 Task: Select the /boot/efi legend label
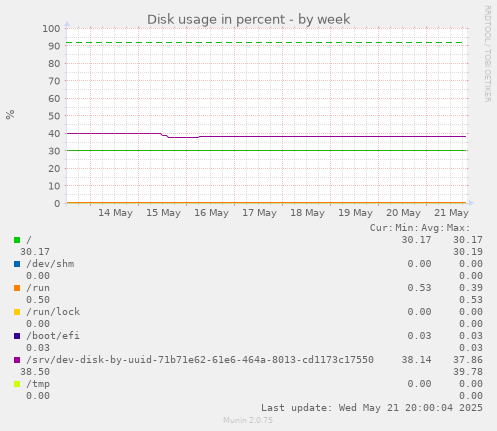pyautogui.click(x=53, y=336)
